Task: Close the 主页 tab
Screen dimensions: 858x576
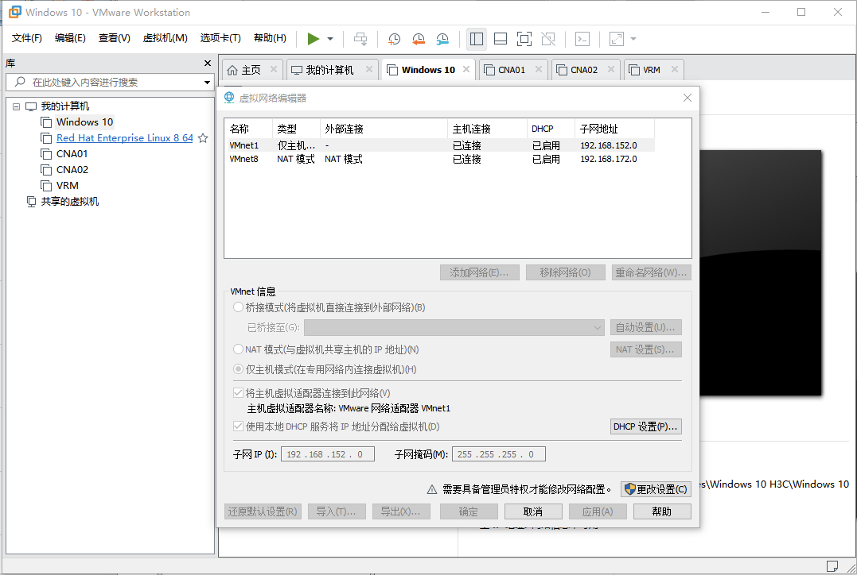Action: click(274, 69)
